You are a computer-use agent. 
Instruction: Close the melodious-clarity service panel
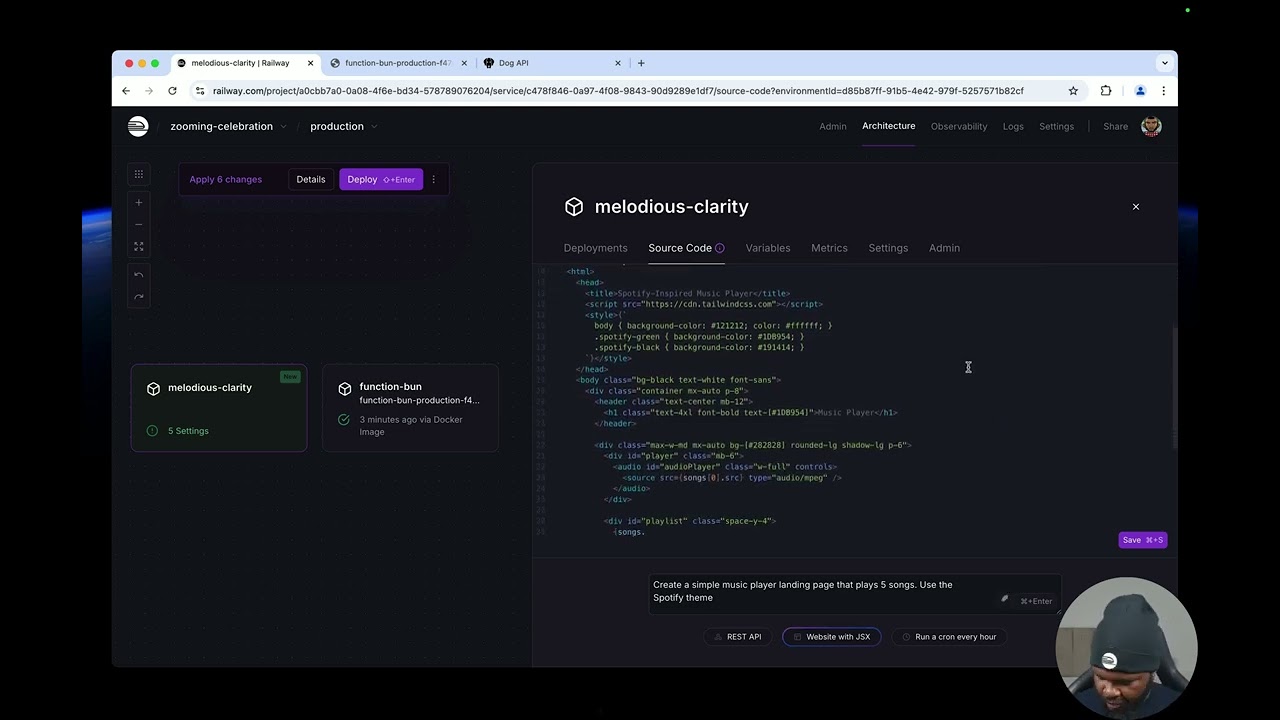[1136, 206]
